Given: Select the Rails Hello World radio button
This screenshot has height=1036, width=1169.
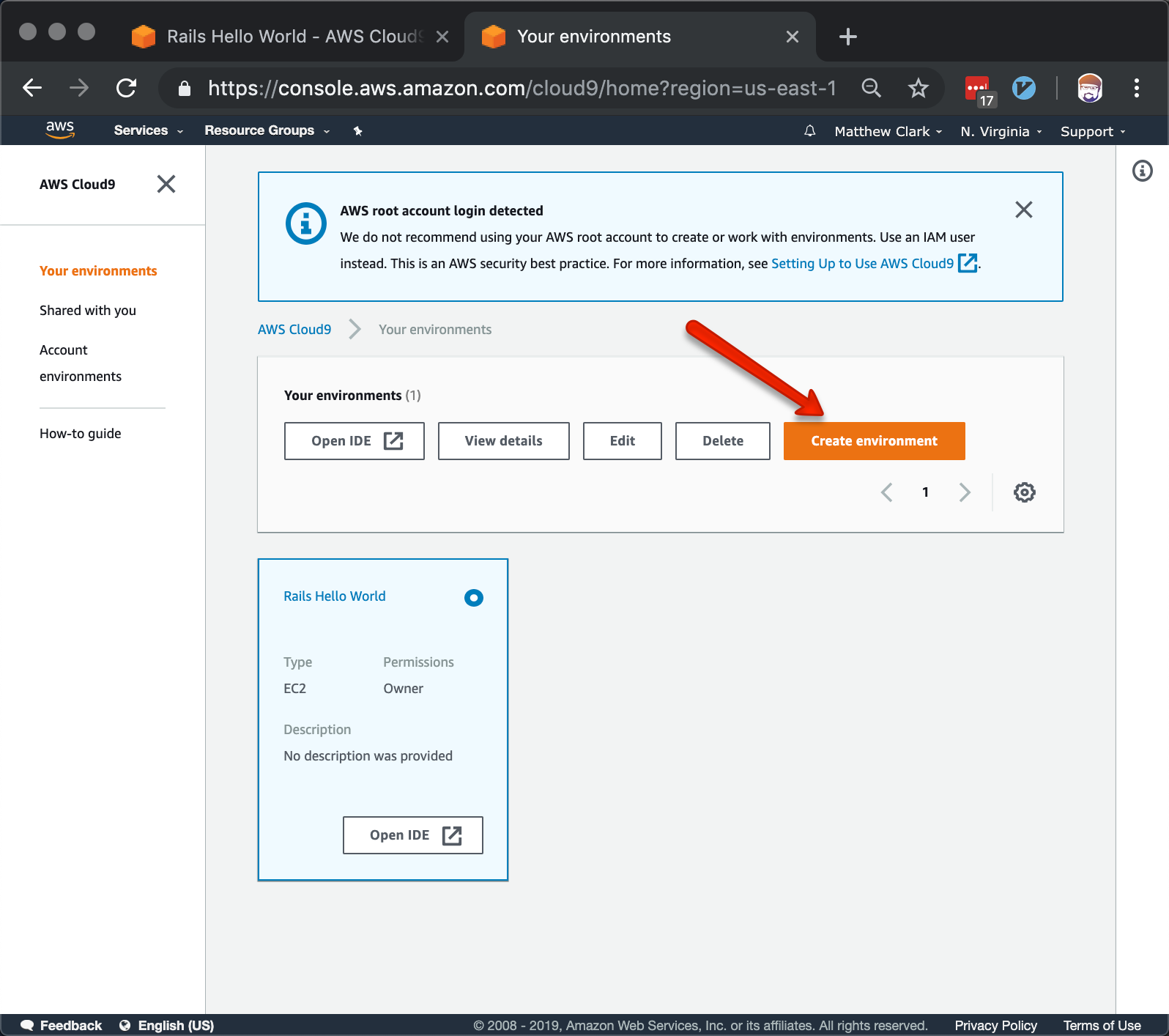Looking at the screenshot, I should (x=474, y=598).
